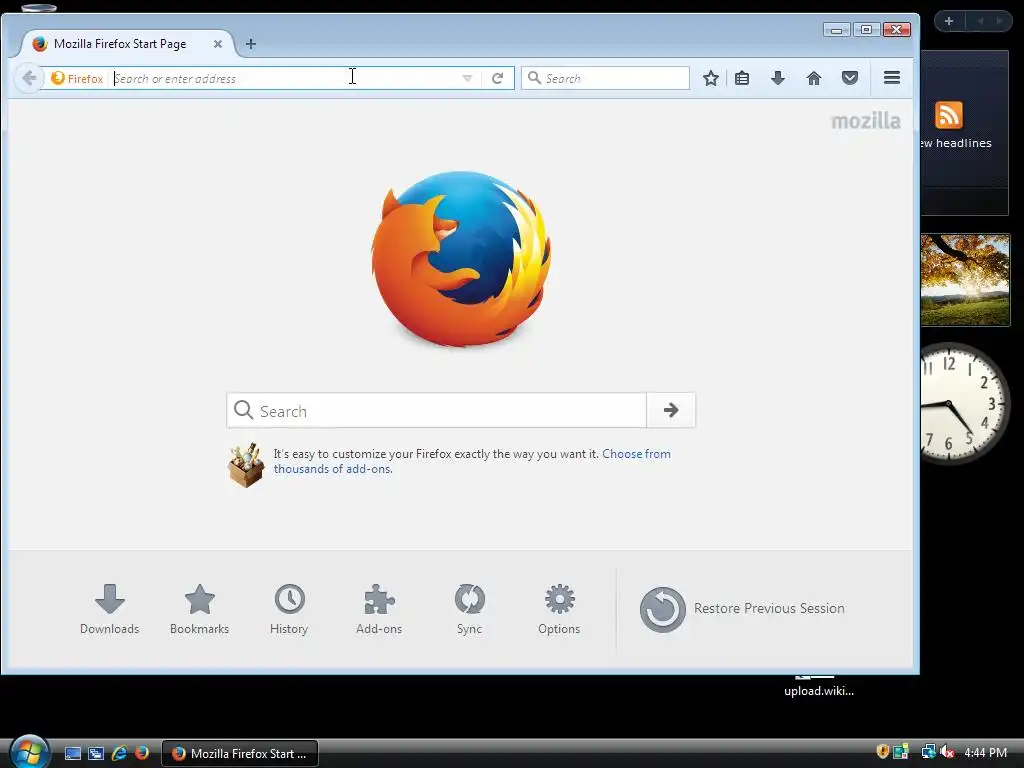The width and height of the screenshot is (1024, 768).
Task: Add gadget with sidebar plus button
Action: pos(949,21)
